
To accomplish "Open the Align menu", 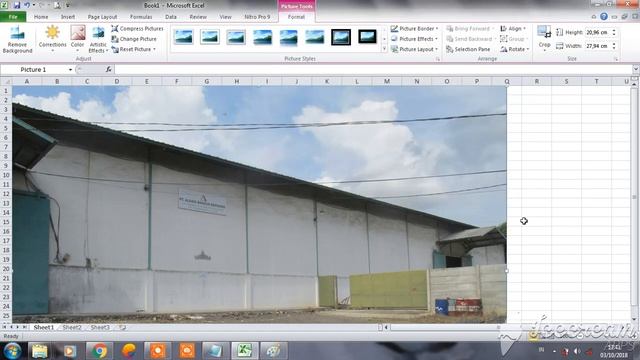I will (x=513, y=29).
